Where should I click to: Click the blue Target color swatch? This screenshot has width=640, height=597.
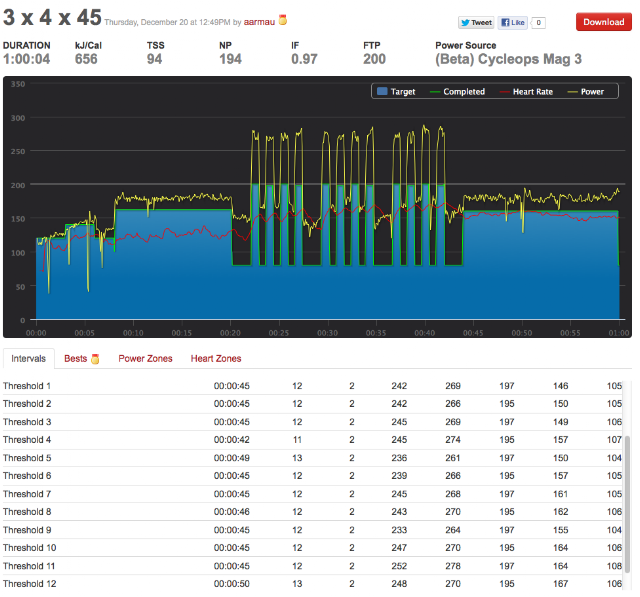pos(382,91)
